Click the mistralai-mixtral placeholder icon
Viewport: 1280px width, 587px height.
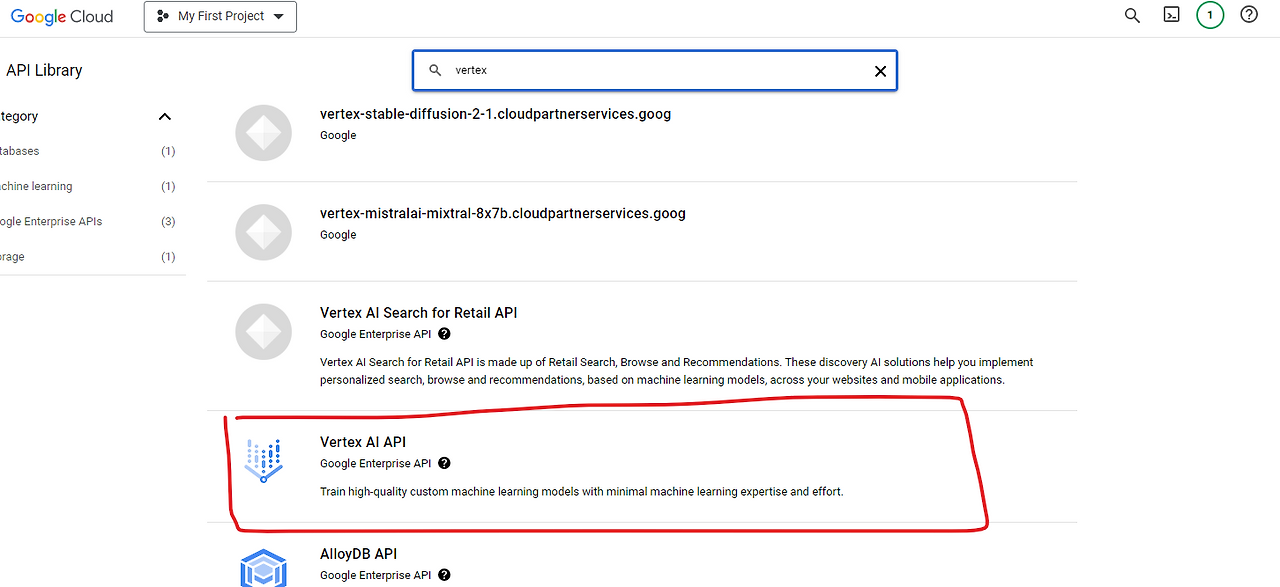[263, 232]
